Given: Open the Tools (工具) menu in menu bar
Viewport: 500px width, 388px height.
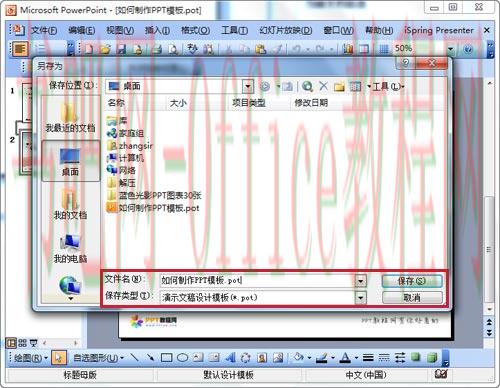Looking at the screenshot, I should click(235, 31).
